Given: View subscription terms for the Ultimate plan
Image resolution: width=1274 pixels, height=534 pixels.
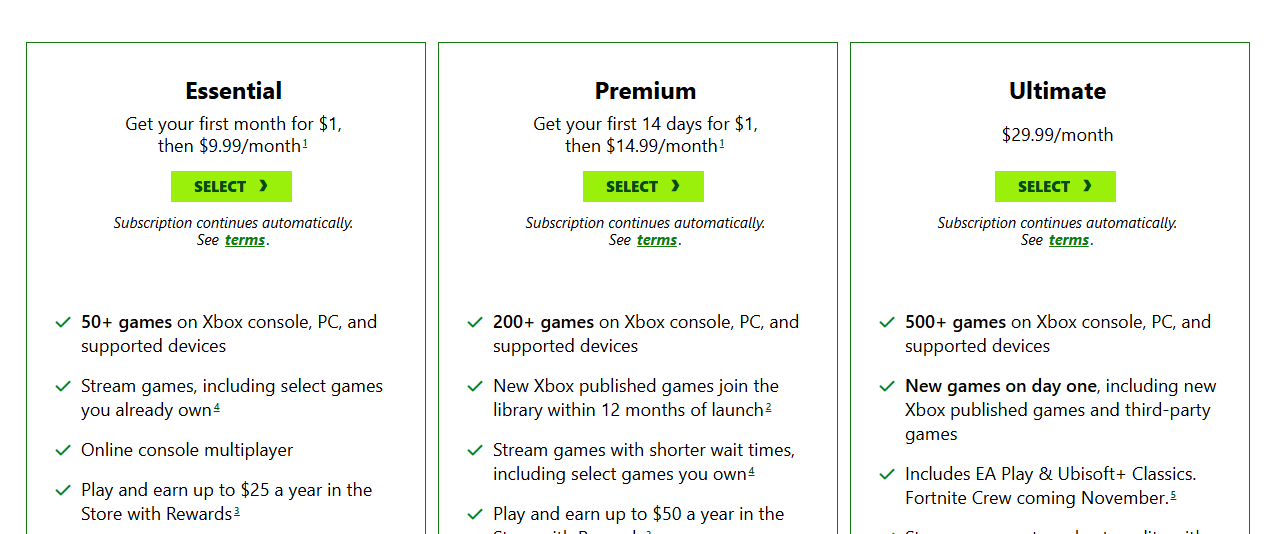Looking at the screenshot, I should point(1069,240).
